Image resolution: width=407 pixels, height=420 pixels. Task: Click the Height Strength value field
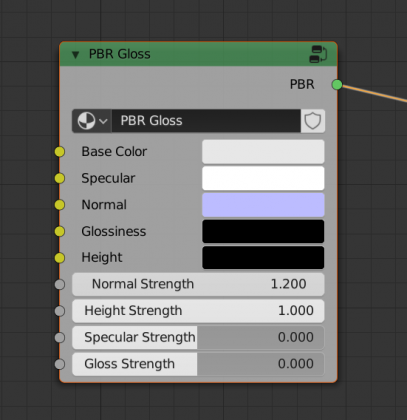coord(198,311)
